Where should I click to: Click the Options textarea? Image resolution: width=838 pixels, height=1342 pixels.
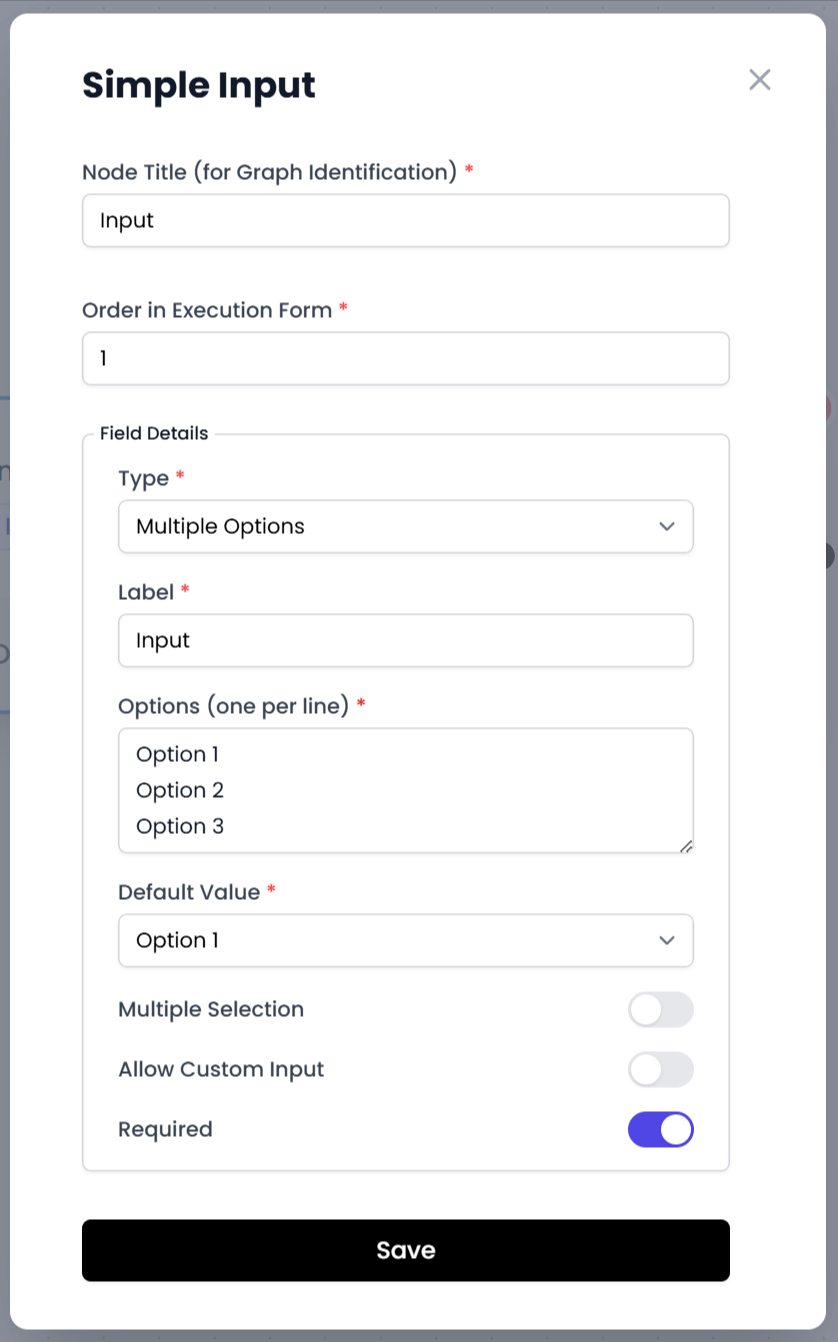405,790
